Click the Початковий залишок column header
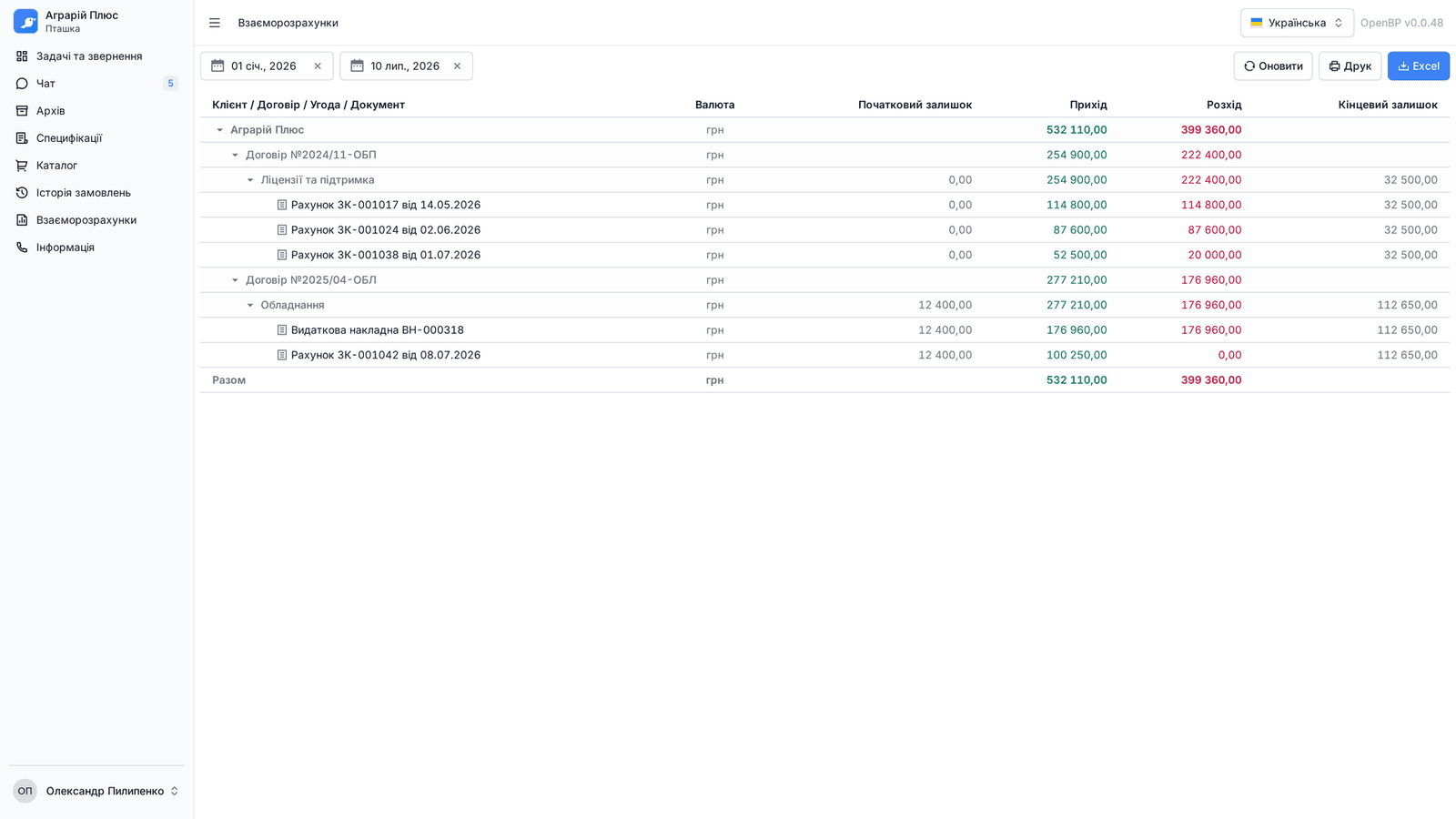Screen dimensions: 1456x819 tap(915, 105)
